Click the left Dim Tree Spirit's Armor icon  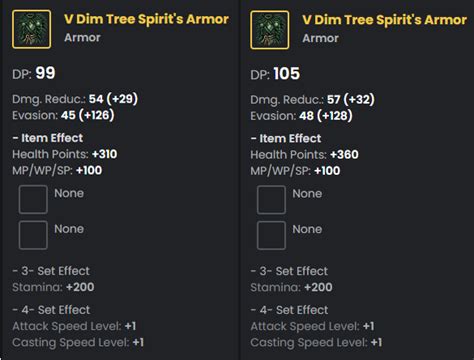coord(32,29)
